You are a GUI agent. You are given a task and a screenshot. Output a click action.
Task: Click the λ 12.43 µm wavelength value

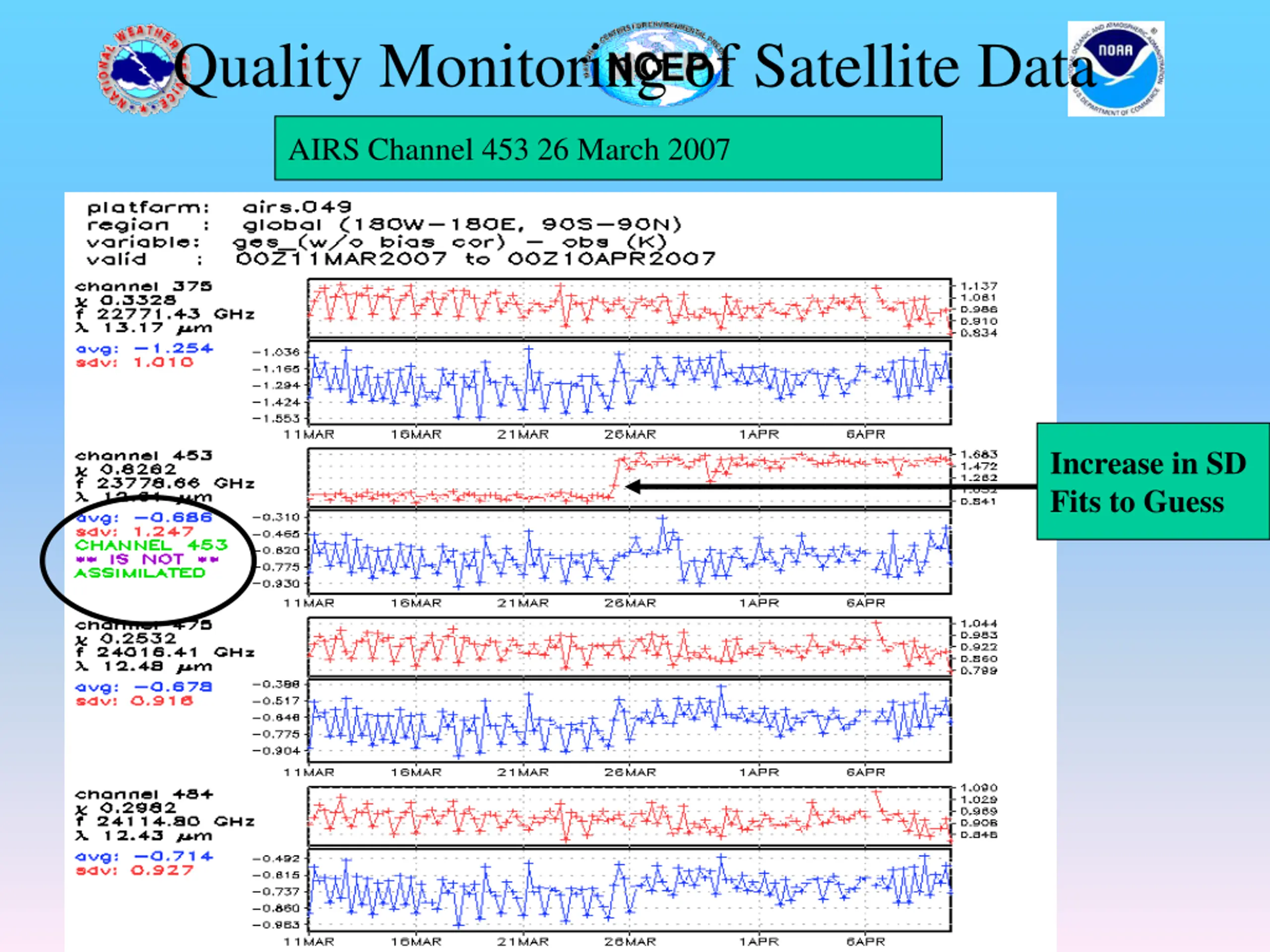143,836
